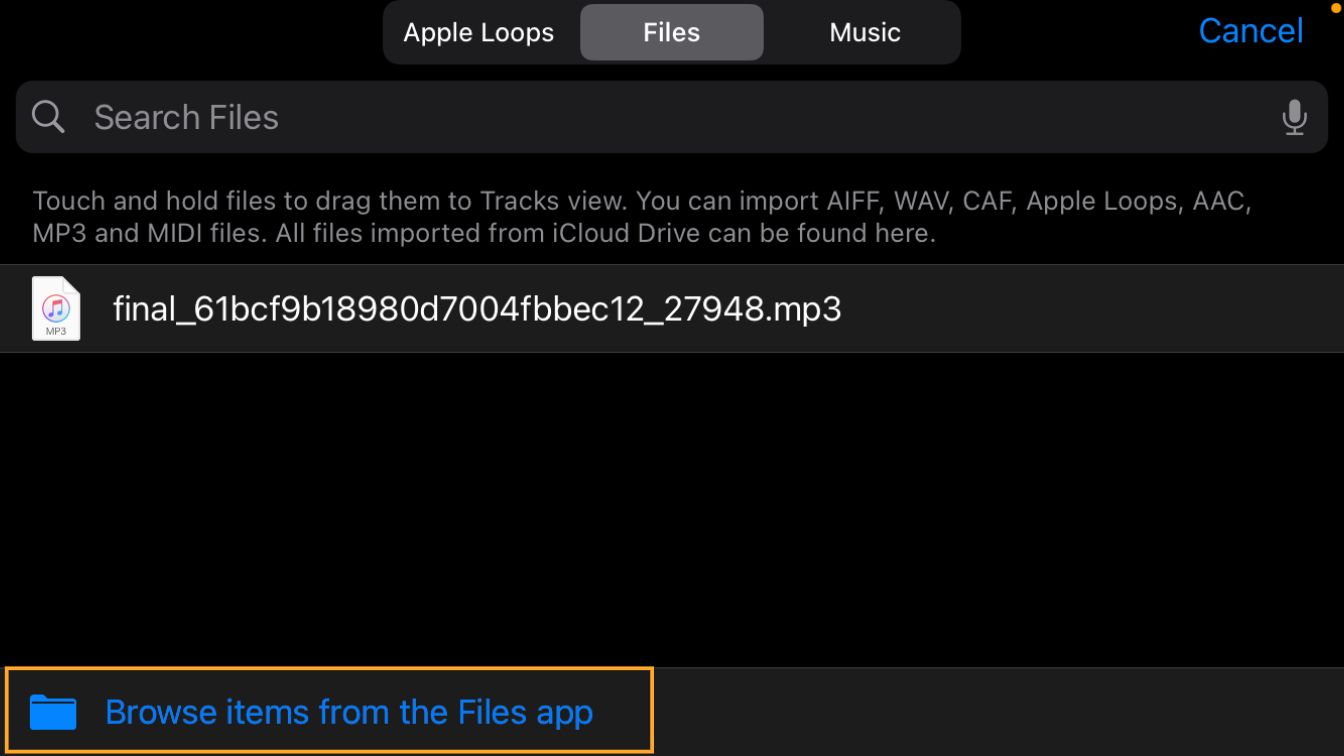Click the import instructions help text
The width and height of the screenshot is (1344, 756).
(x=640, y=217)
